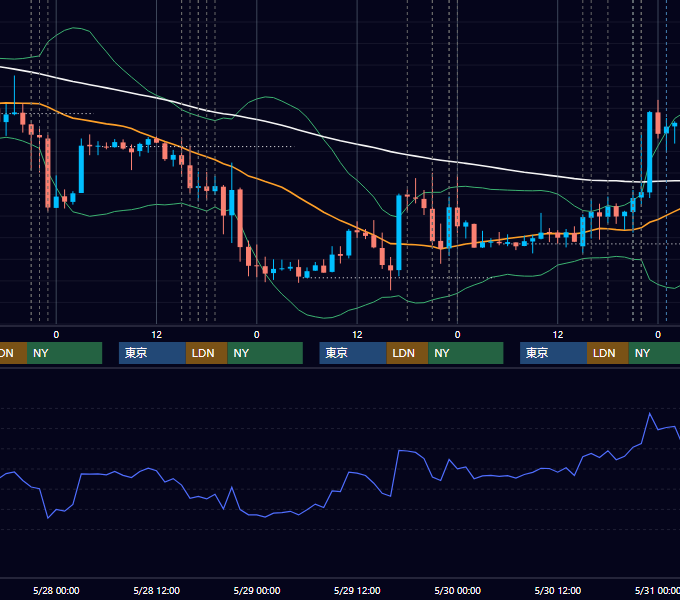Screen dimensions: 680x600
Task: Select the 東京 session block covering 5/29 12:00
Action: click(x=353, y=353)
